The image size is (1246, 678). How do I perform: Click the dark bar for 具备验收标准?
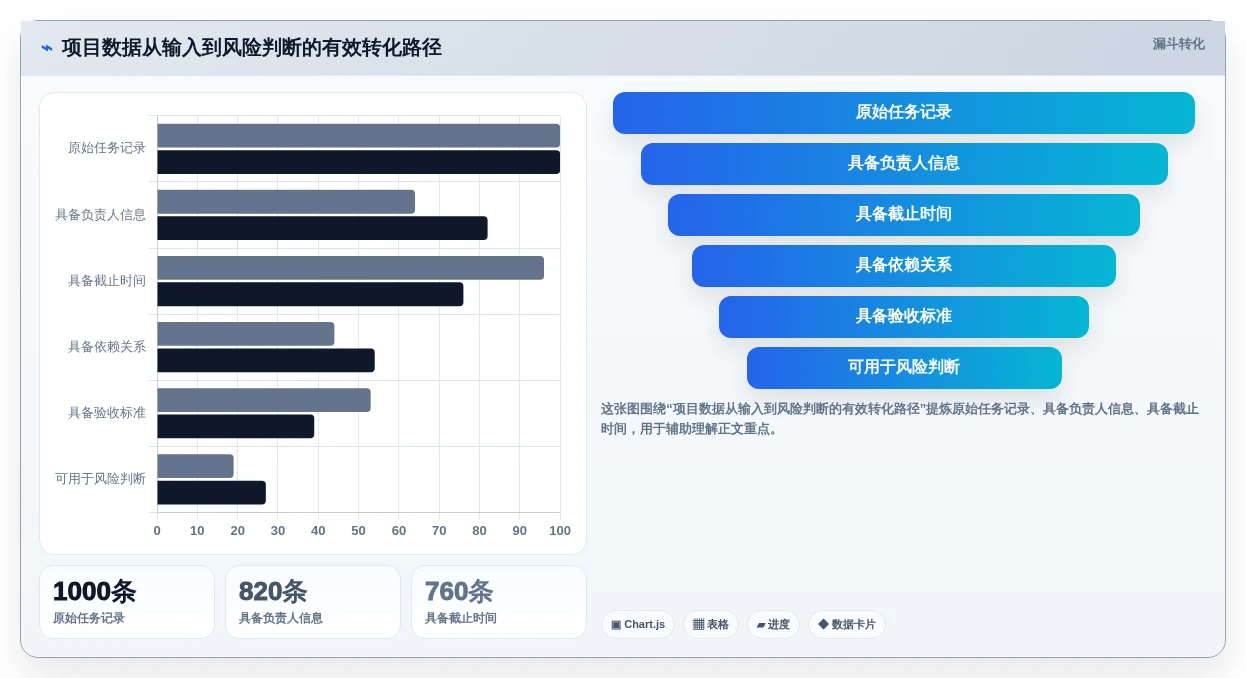(x=235, y=426)
